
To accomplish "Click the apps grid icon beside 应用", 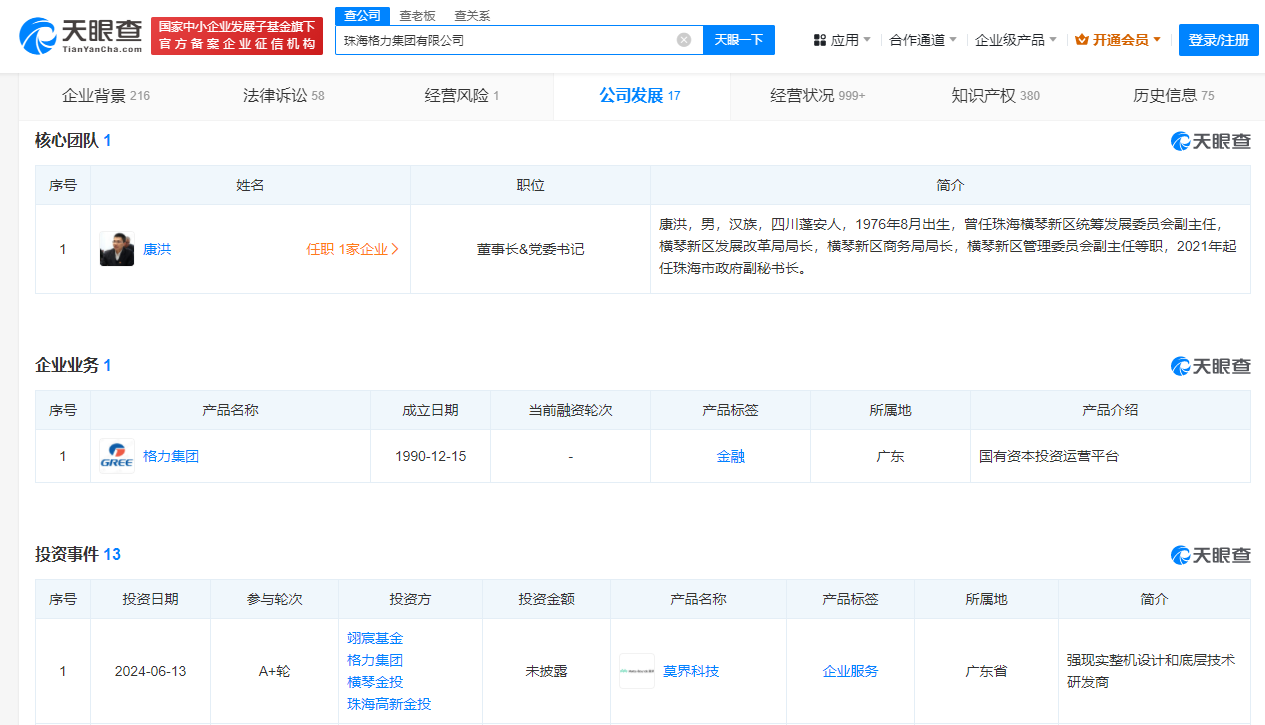I will 819,40.
